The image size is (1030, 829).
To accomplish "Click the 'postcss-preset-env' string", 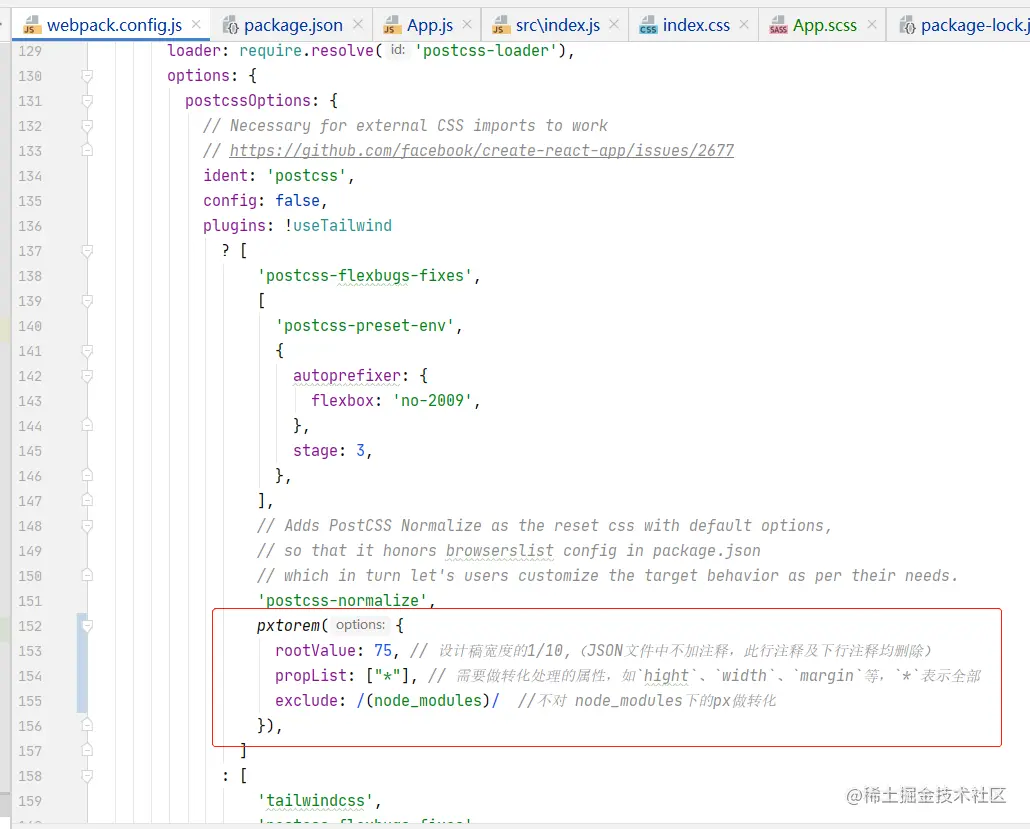I will pyautogui.click(x=365, y=326).
